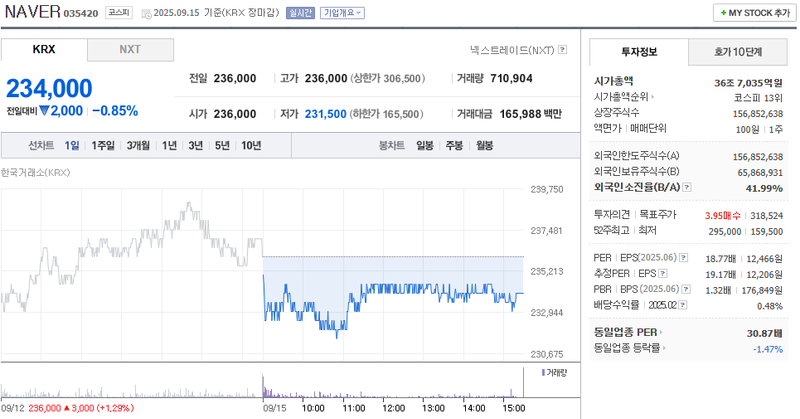This screenshot has width=800, height=419.
Task: Click the 거래량 value 710,904
Action: tap(511, 79)
